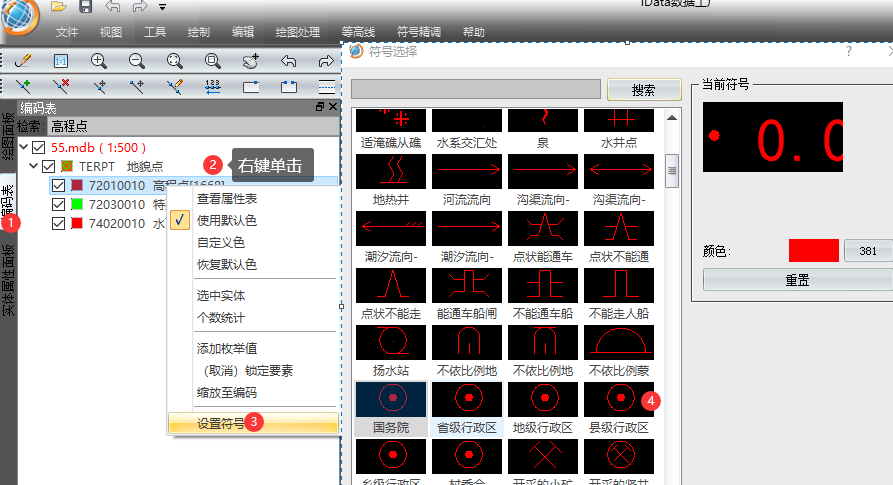The width and height of the screenshot is (893, 485).
Task: Click the open folder icon in title bar
Action: 58,7
